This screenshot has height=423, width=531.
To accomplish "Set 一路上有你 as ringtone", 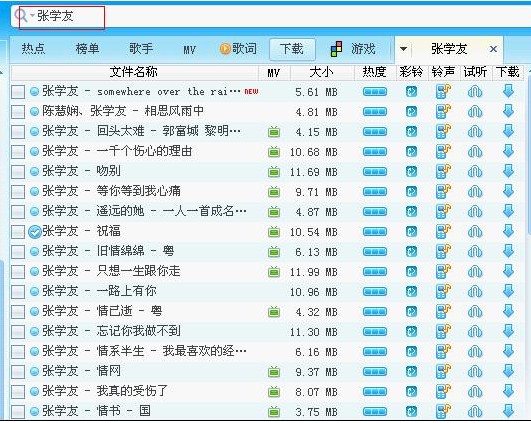I will (443, 292).
